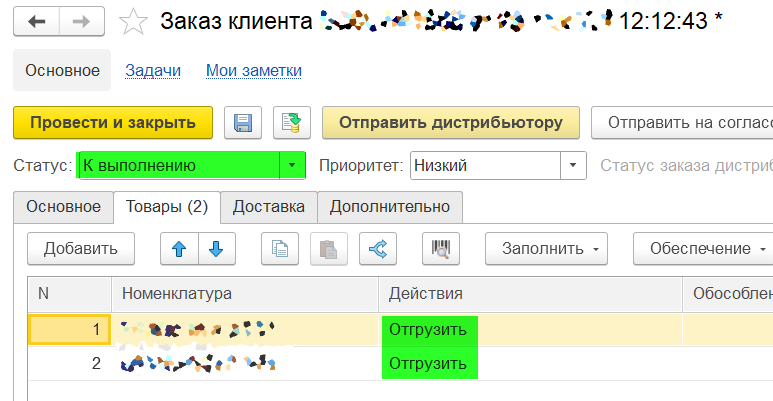Viewport: 773px width, 401px height.
Task: Click the Номенклатура column header
Action: pyautogui.click(x=245, y=294)
